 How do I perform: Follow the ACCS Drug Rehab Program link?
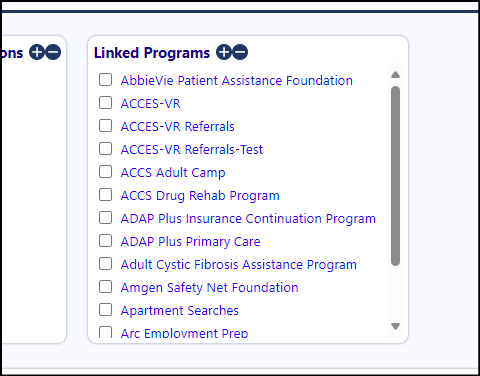(x=200, y=196)
